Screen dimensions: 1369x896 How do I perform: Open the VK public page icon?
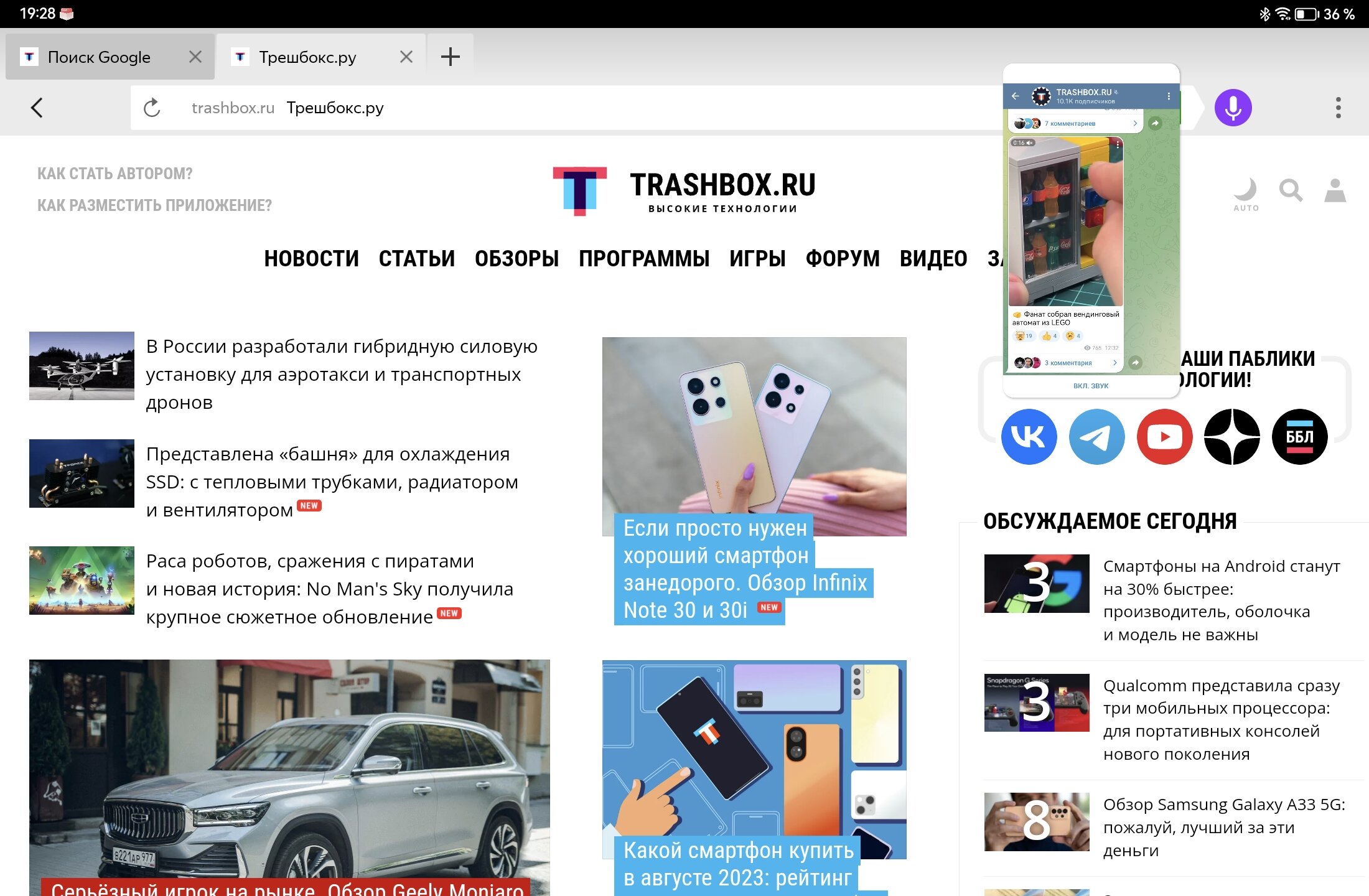pos(1029,437)
